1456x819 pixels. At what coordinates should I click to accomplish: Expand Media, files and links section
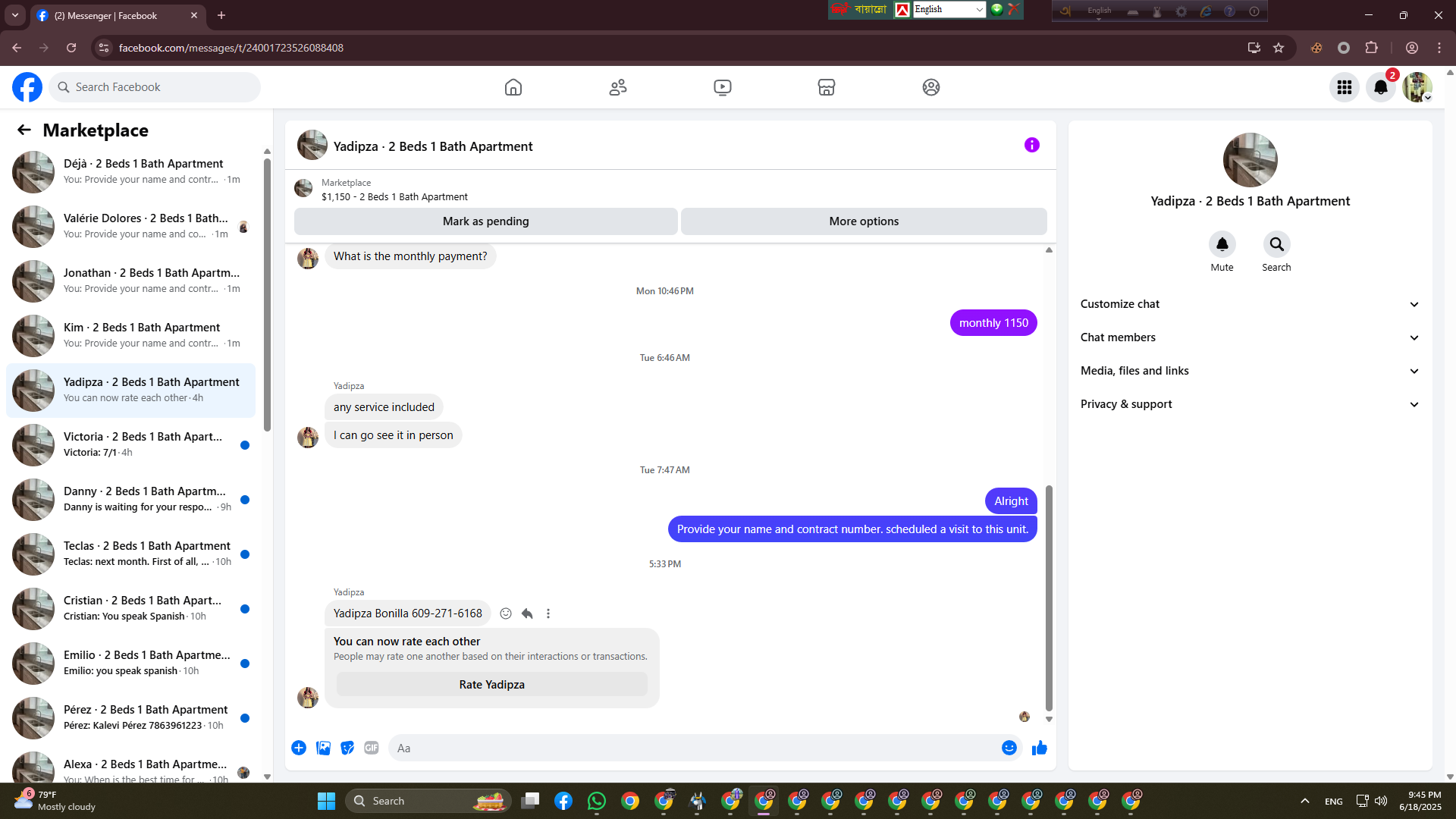[x=1250, y=371]
